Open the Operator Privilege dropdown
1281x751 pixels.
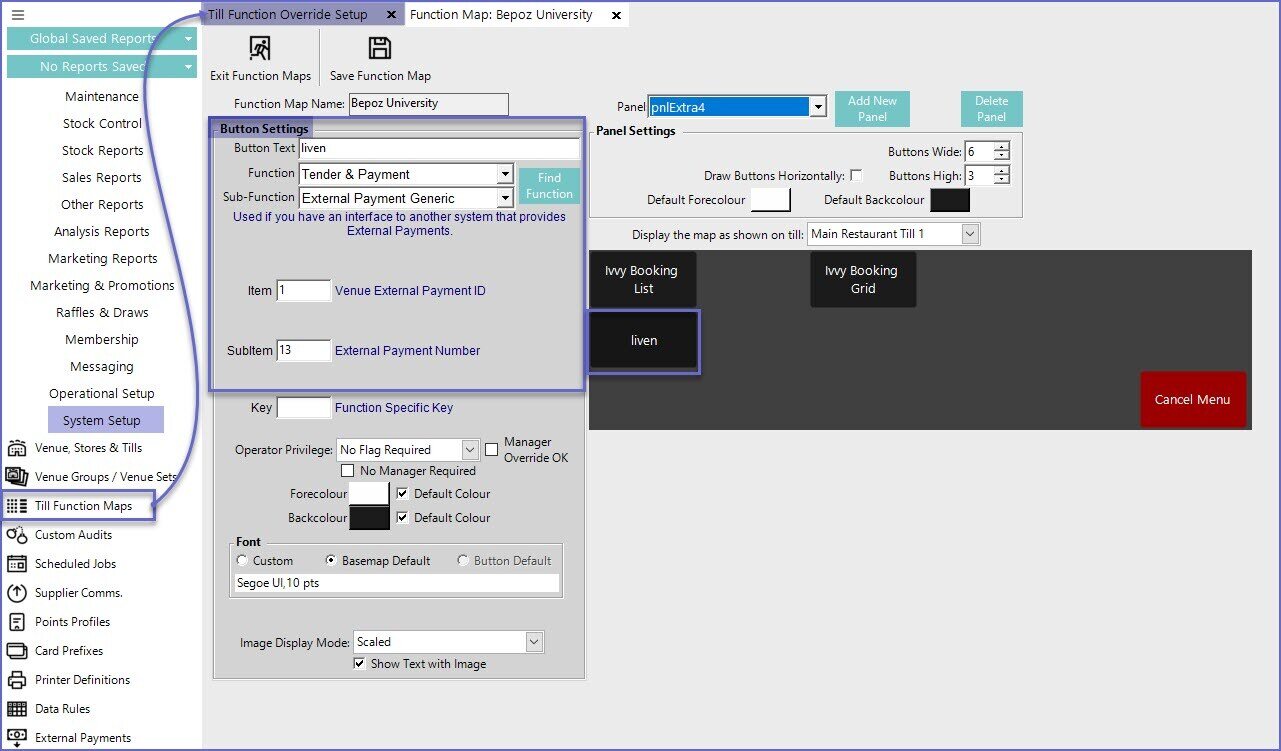coord(470,450)
